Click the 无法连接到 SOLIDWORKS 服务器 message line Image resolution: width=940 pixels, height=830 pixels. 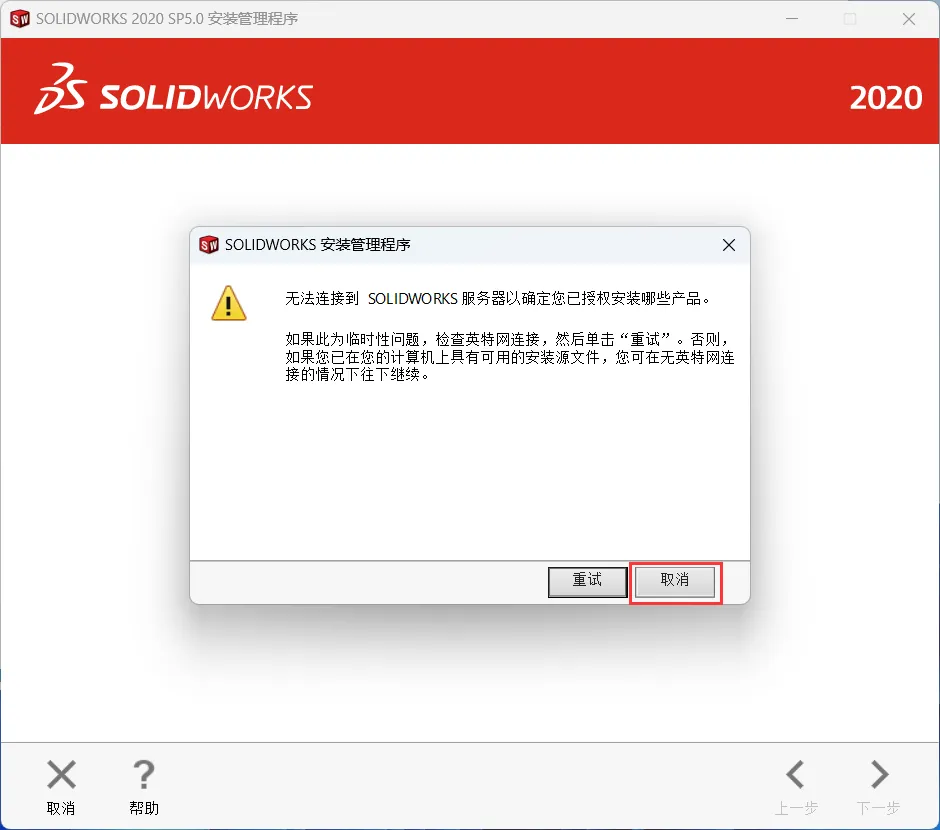click(x=498, y=298)
